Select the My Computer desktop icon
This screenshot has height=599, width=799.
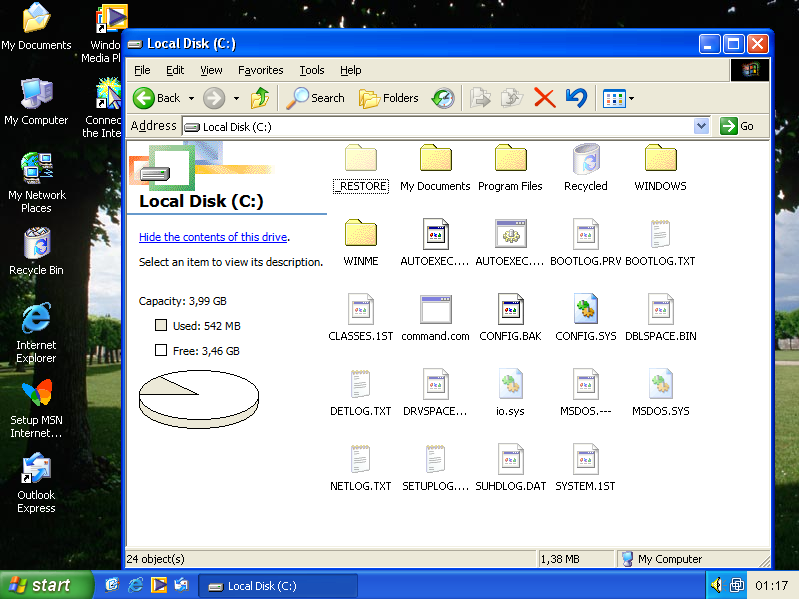tap(36, 102)
